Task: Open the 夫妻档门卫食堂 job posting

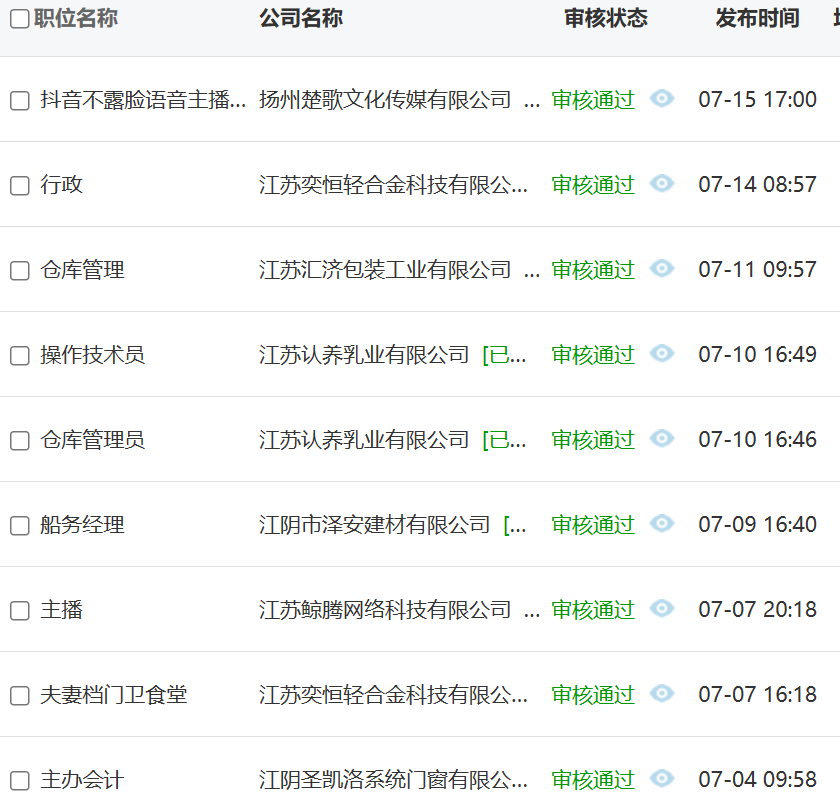Action: click(x=114, y=696)
